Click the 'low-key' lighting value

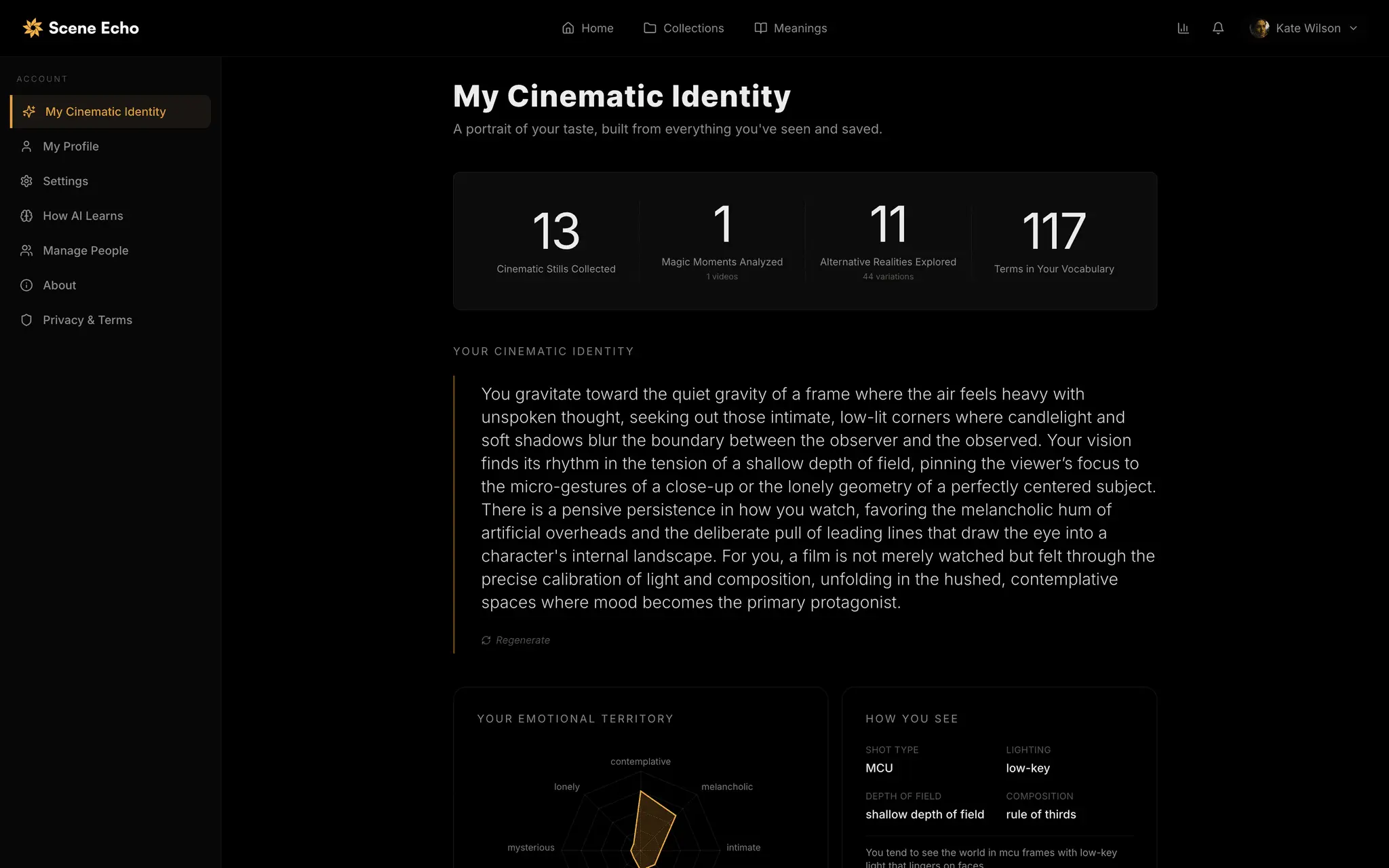(x=1028, y=768)
